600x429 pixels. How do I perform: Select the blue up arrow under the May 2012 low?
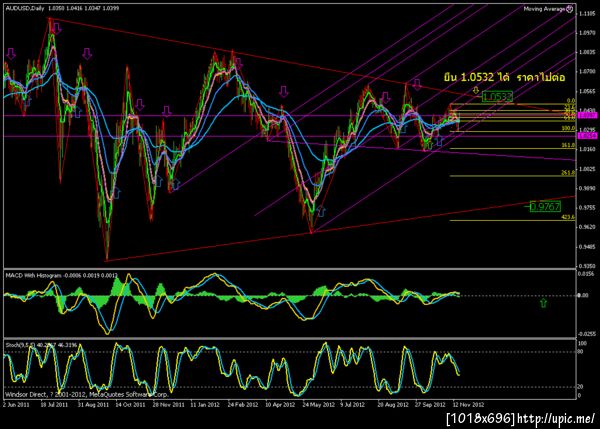321,211
